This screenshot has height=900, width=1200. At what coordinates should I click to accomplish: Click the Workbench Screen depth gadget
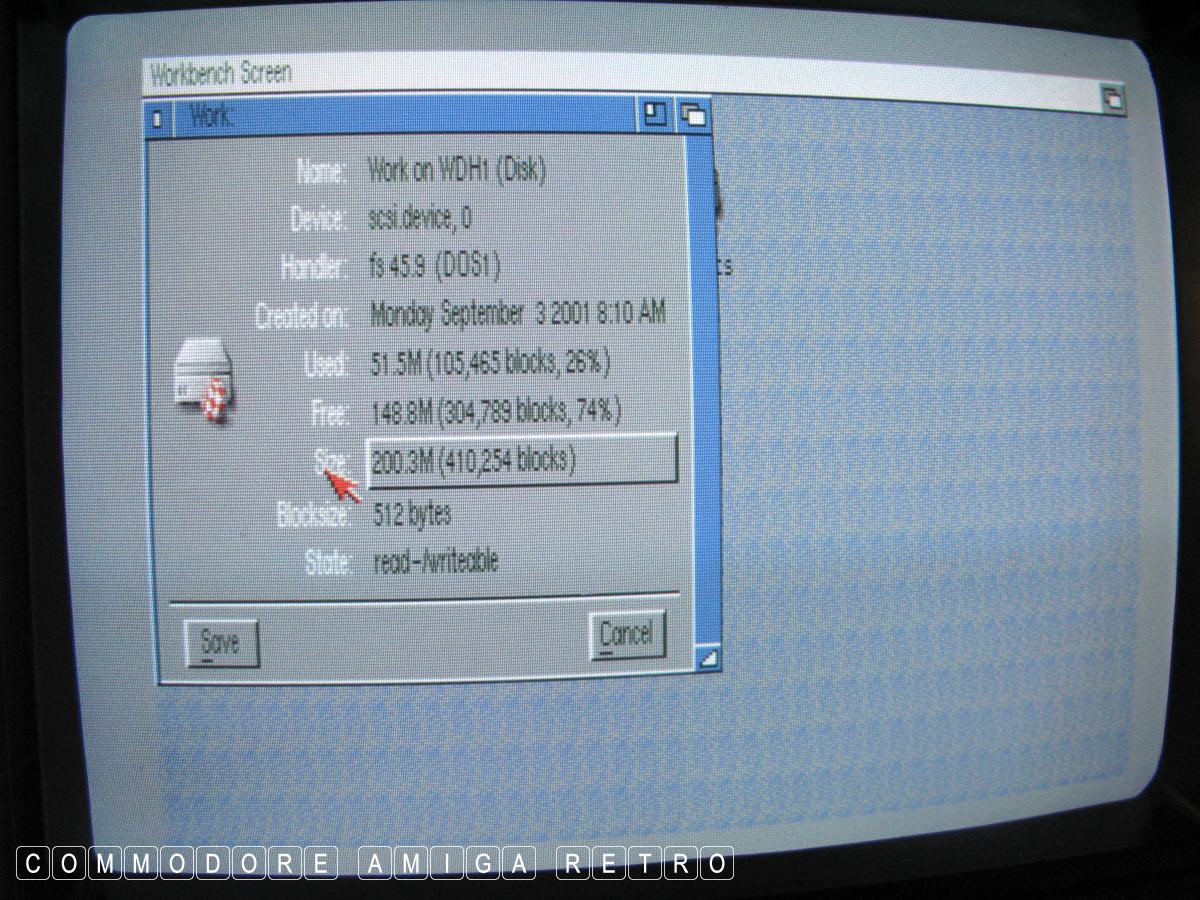[1112, 98]
